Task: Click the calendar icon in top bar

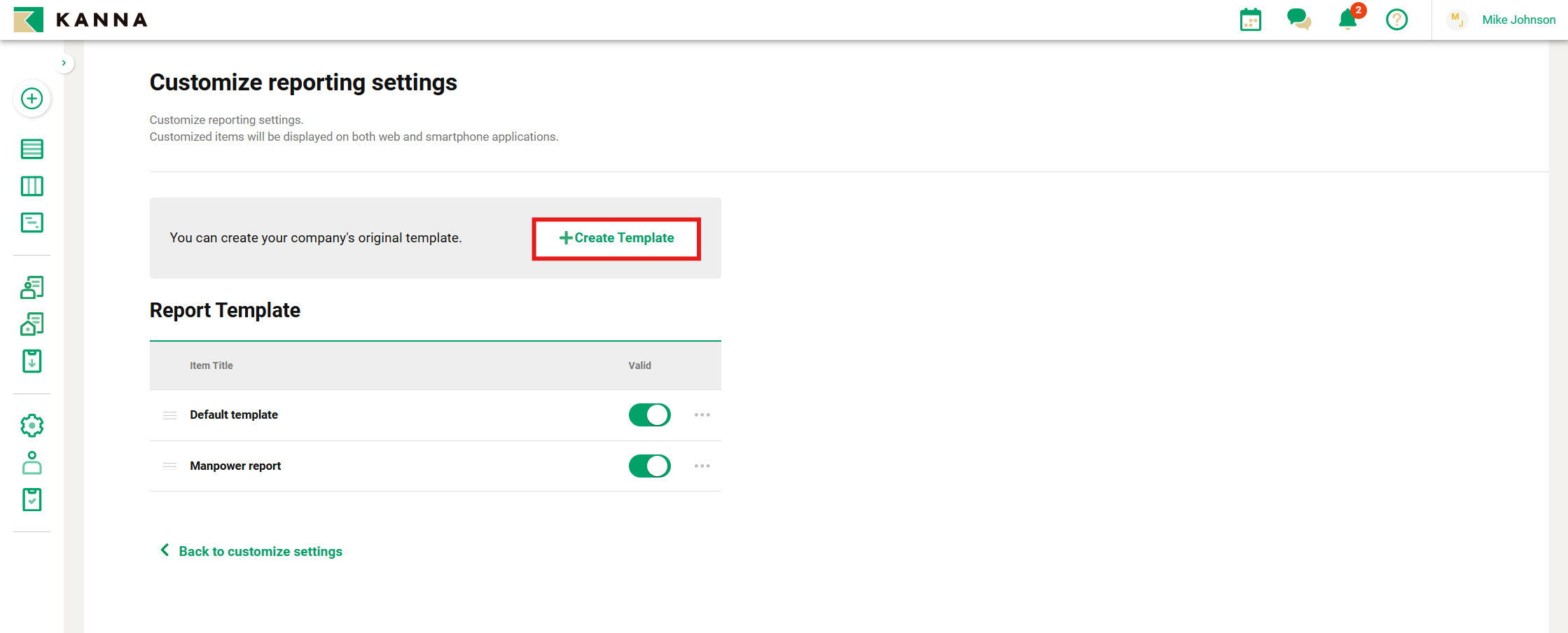Action: click(x=1250, y=20)
